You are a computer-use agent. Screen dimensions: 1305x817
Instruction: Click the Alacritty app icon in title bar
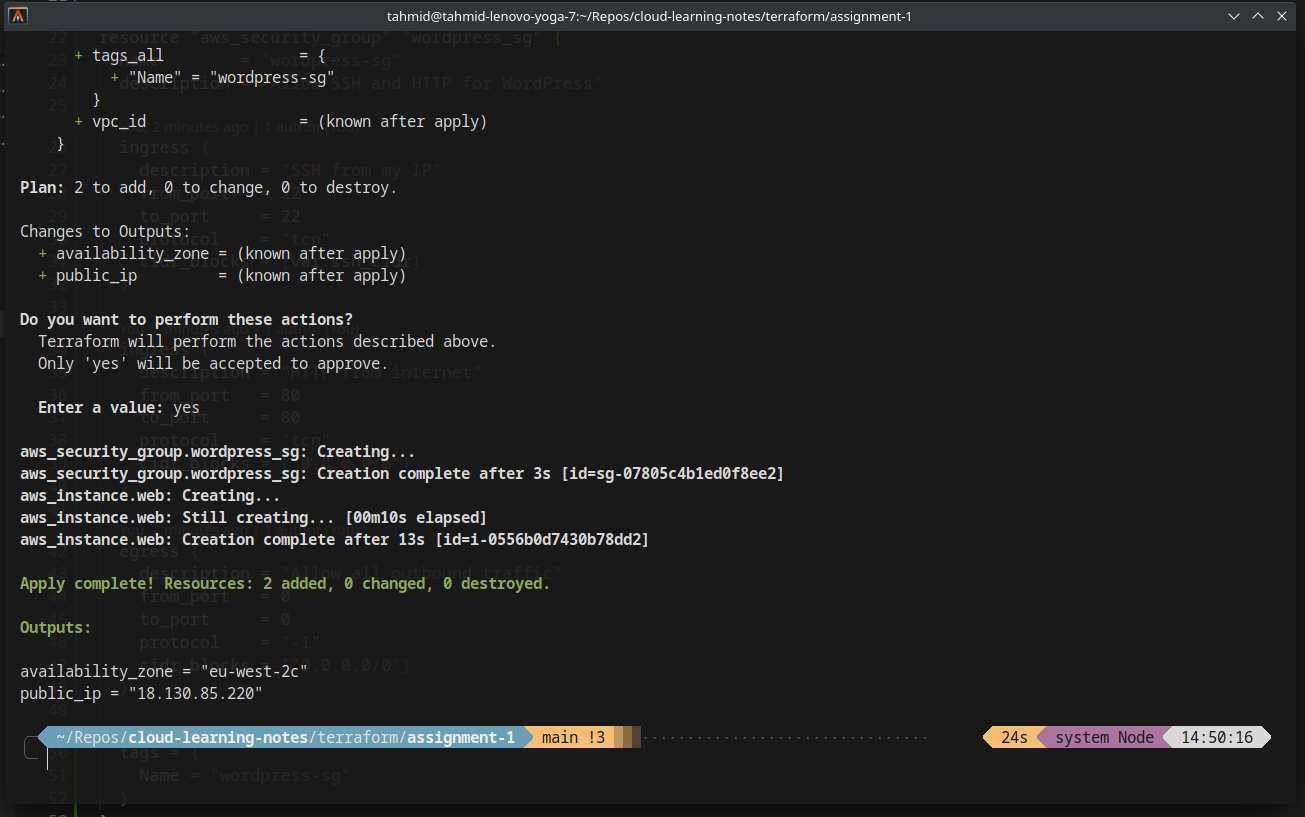click(x=18, y=16)
